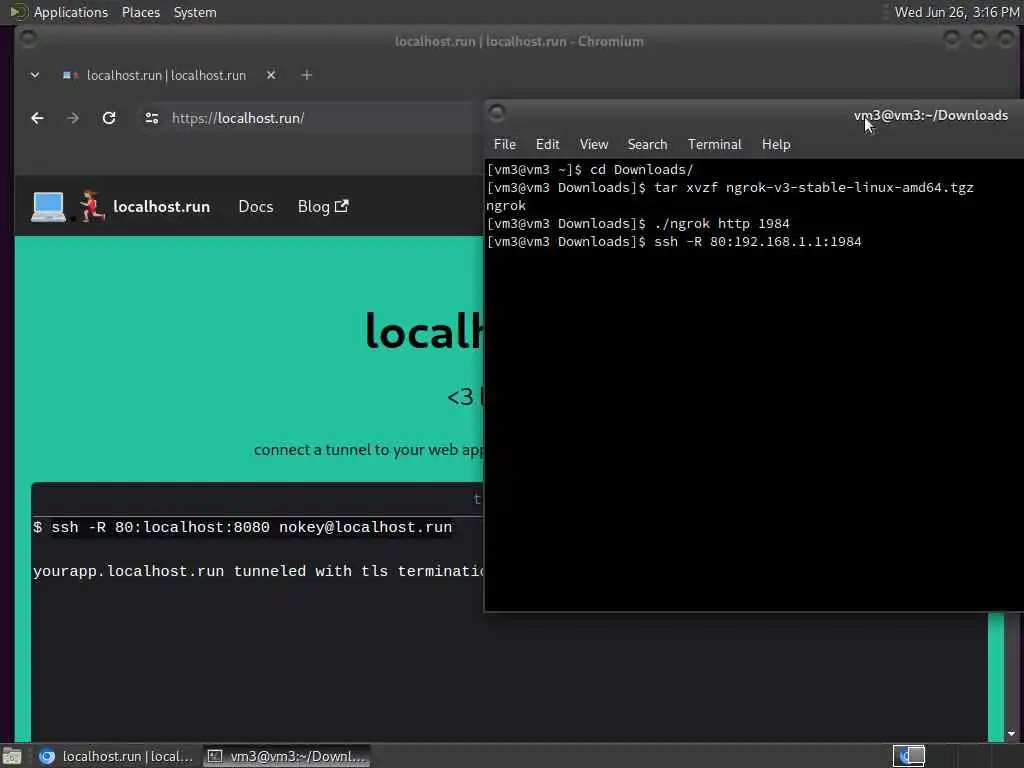Screen dimensions: 1024x768
Task: Click the scroll-down arrow of page scrollbar
Action: (1012, 734)
